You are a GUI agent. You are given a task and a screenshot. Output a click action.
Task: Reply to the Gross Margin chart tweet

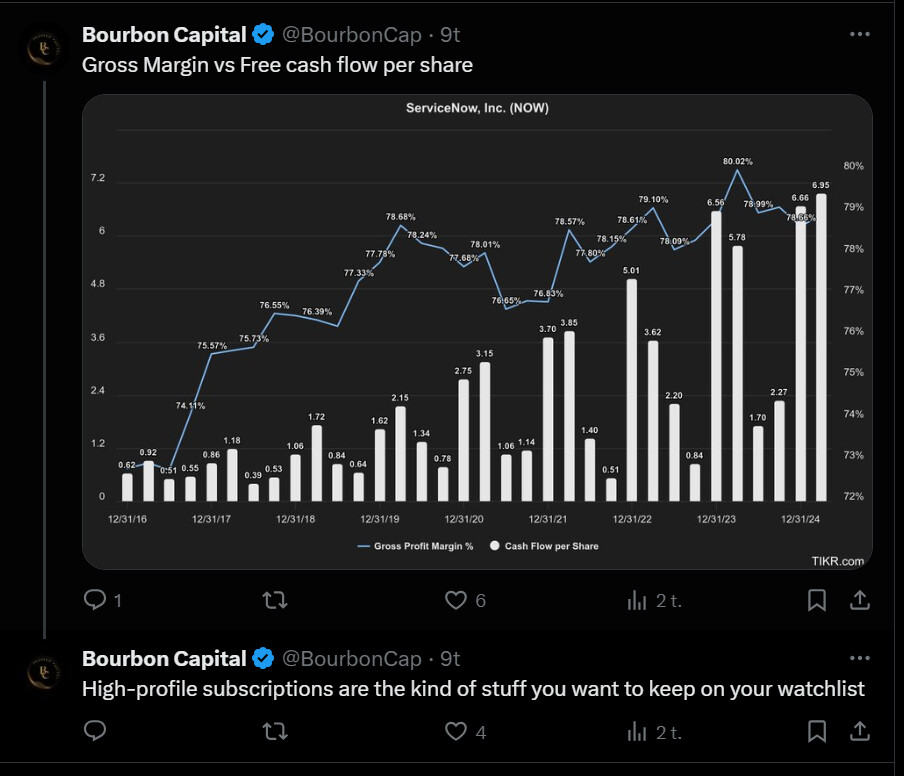pyautogui.click(x=96, y=600)
